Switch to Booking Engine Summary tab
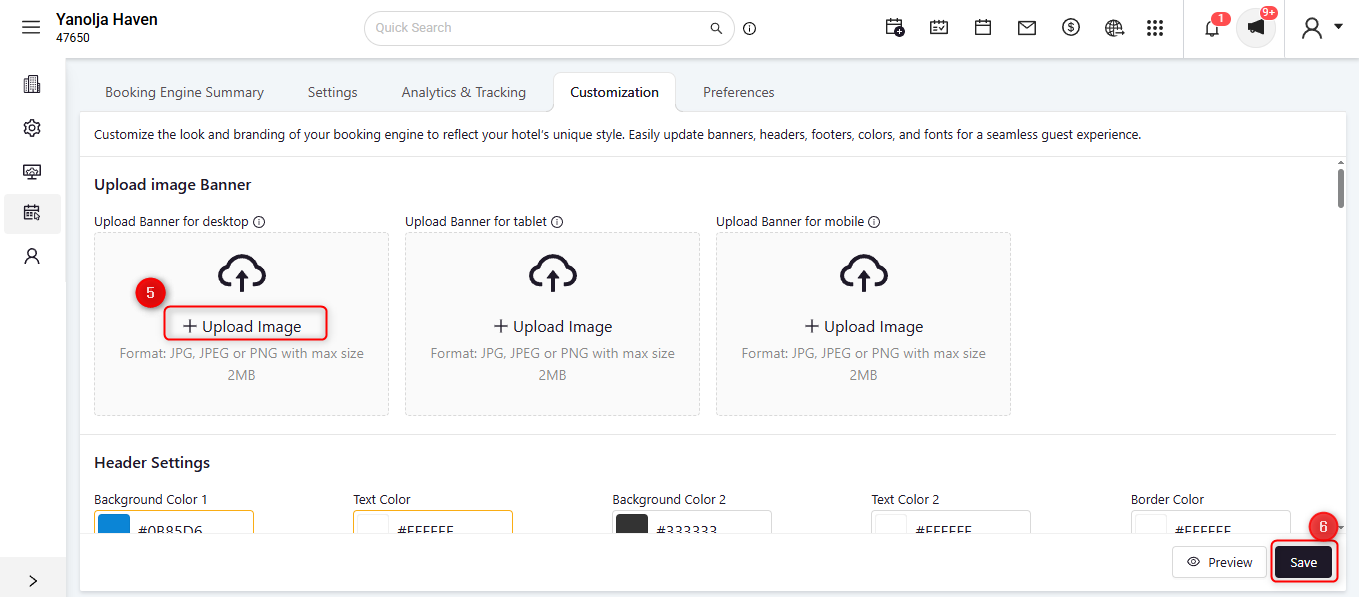Screen dimensions: 1359x597 pos(184,92)
